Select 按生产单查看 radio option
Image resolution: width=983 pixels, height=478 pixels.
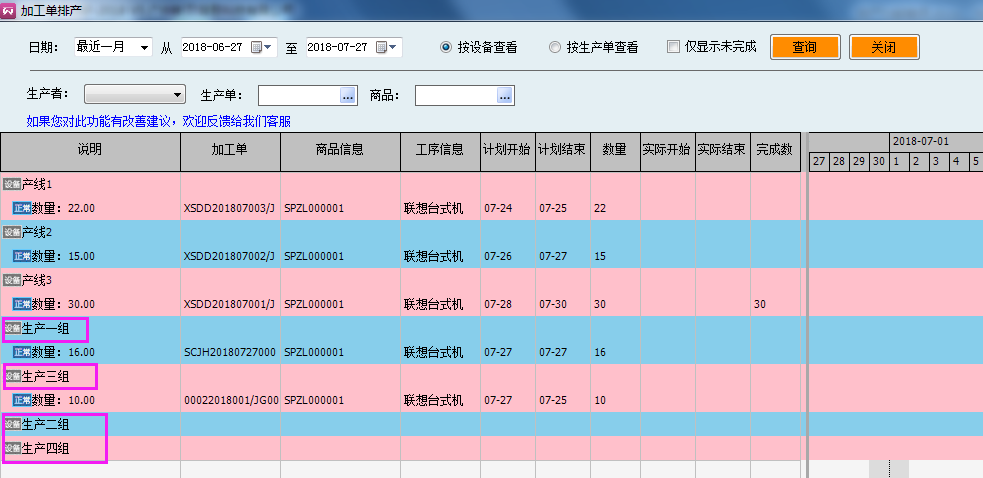coord(555,47)
